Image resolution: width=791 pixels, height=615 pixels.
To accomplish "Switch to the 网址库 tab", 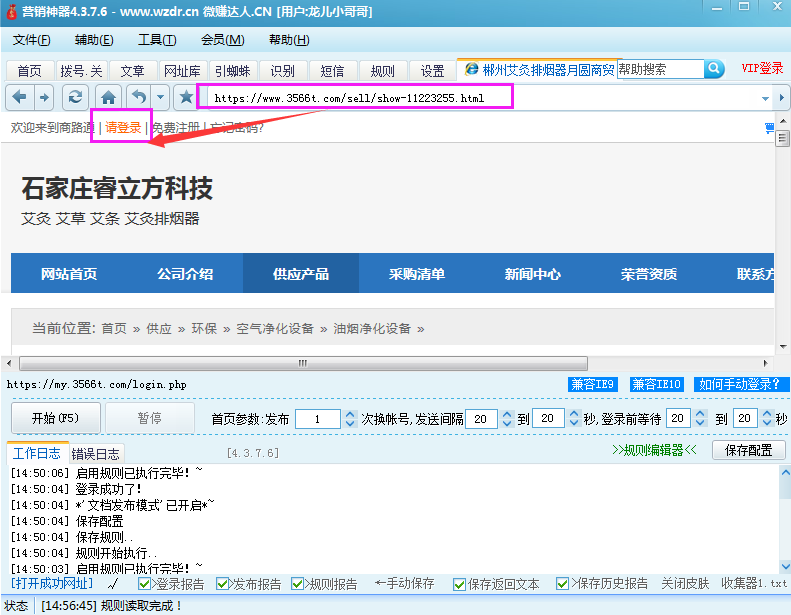I will (182, 71).
